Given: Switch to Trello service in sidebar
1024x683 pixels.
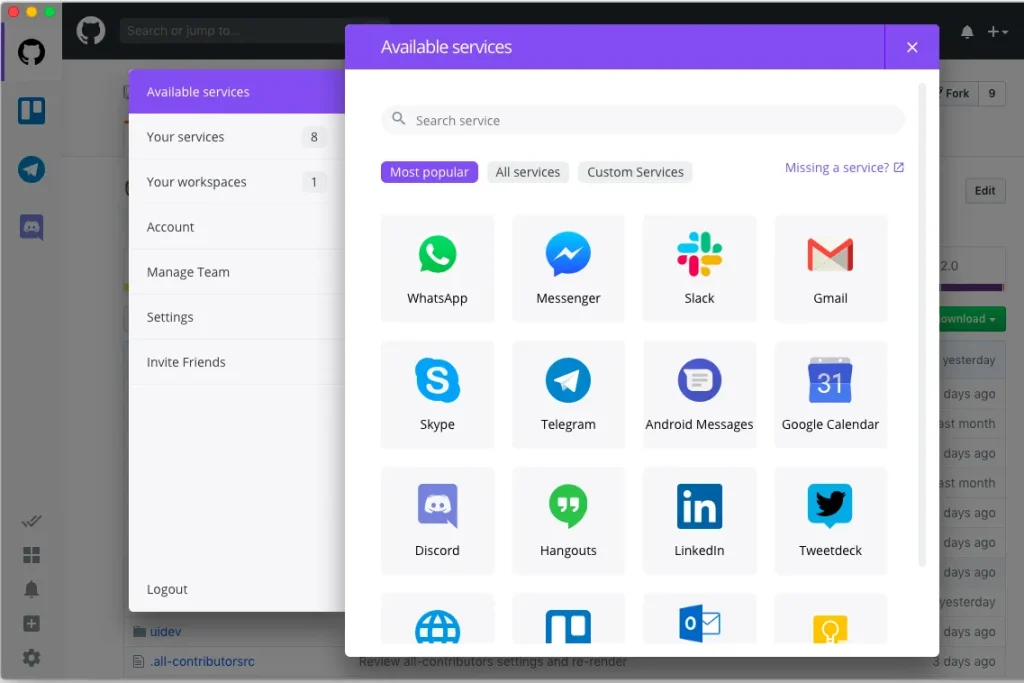Looking at the screenshot, I should coord(31,110).
